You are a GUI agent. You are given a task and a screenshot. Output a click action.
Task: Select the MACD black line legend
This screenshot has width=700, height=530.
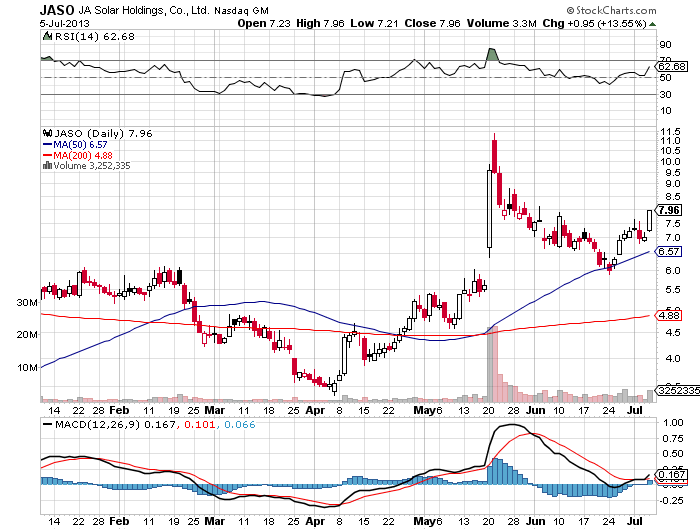pyautogui.click(x=47, y=424)
